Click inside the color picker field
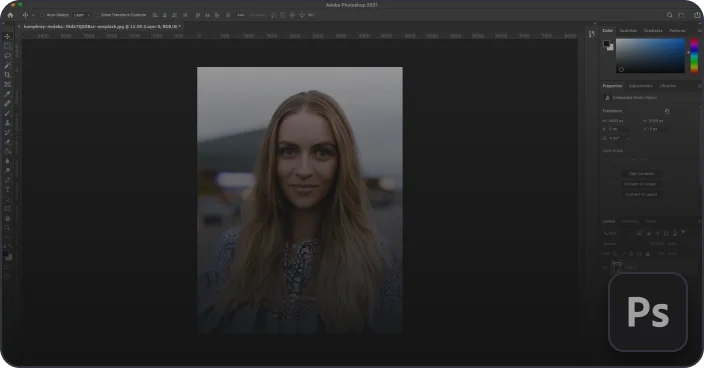The width and height of the screenshot is (704, 368). coord(650,56)
